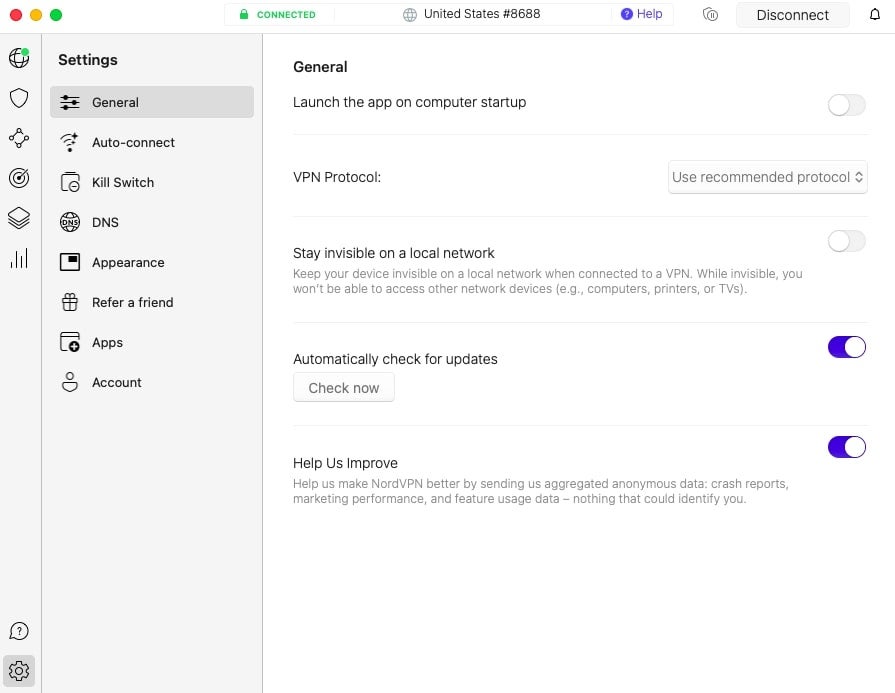Toggle Stay invisible on a local network
Screen dimensions: 895x693
pos(846,241)
